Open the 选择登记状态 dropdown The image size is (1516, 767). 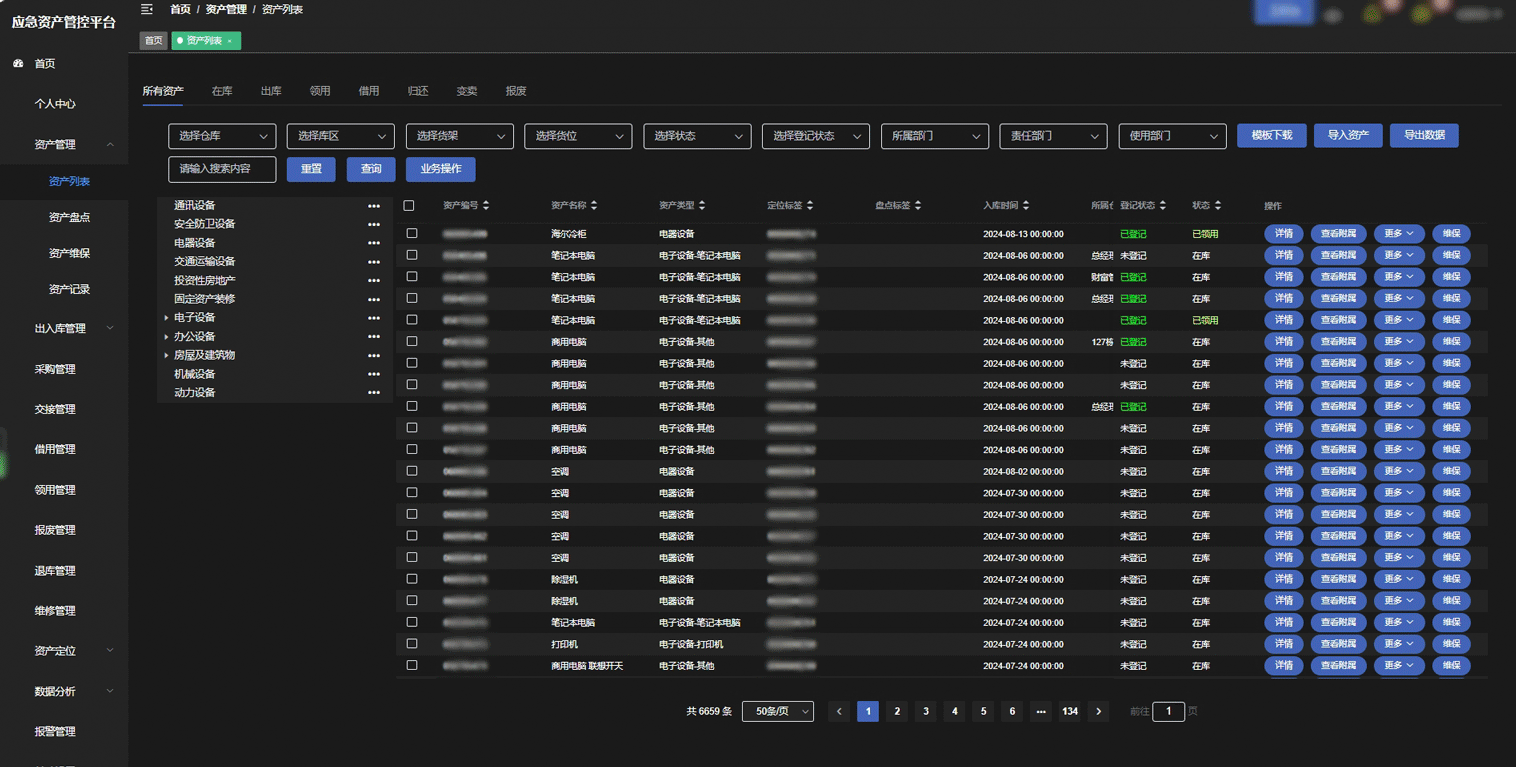pyautogui.click(x=816, y=136)
